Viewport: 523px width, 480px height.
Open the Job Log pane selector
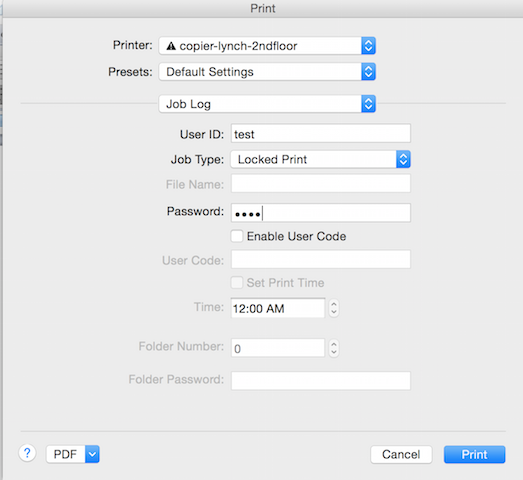coord(267,104)
